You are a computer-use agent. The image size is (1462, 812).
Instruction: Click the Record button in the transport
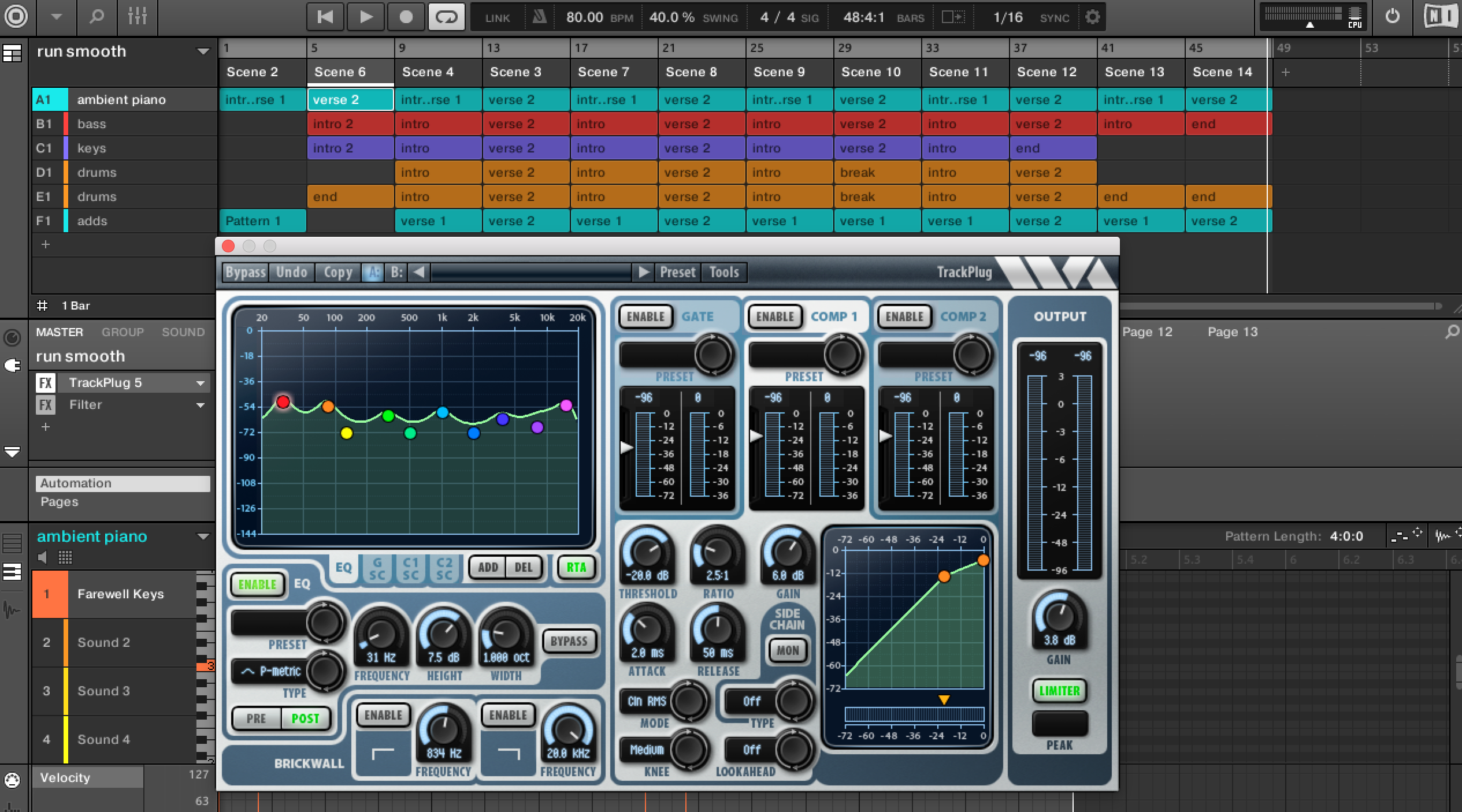(406, 17)
